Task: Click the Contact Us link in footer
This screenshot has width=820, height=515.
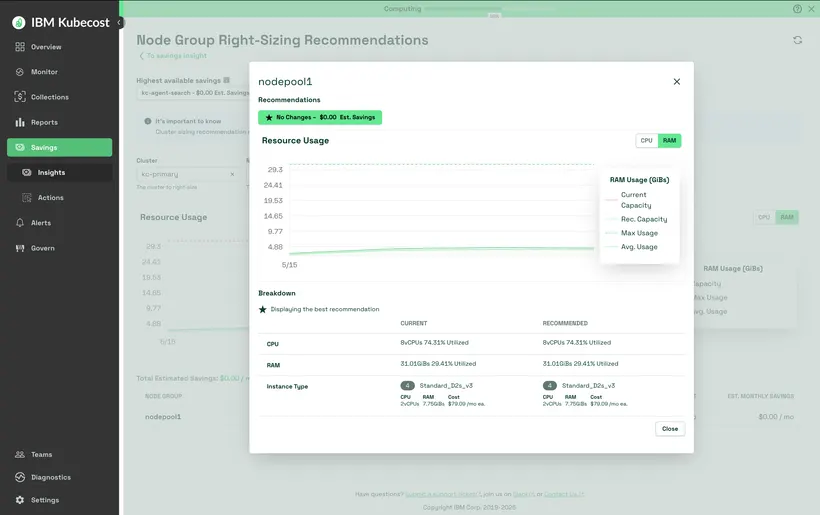Action: pyautogui.click(x=564, y=494)
